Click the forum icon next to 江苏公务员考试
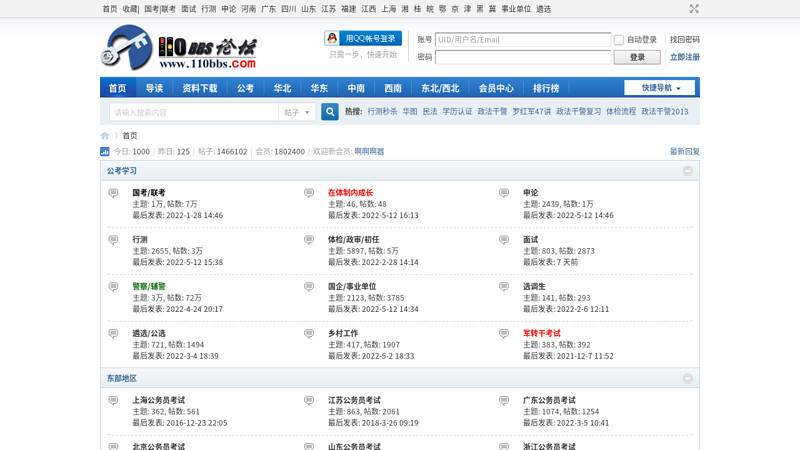The height and width of the screenshot is (450, 800). (309, 401)
